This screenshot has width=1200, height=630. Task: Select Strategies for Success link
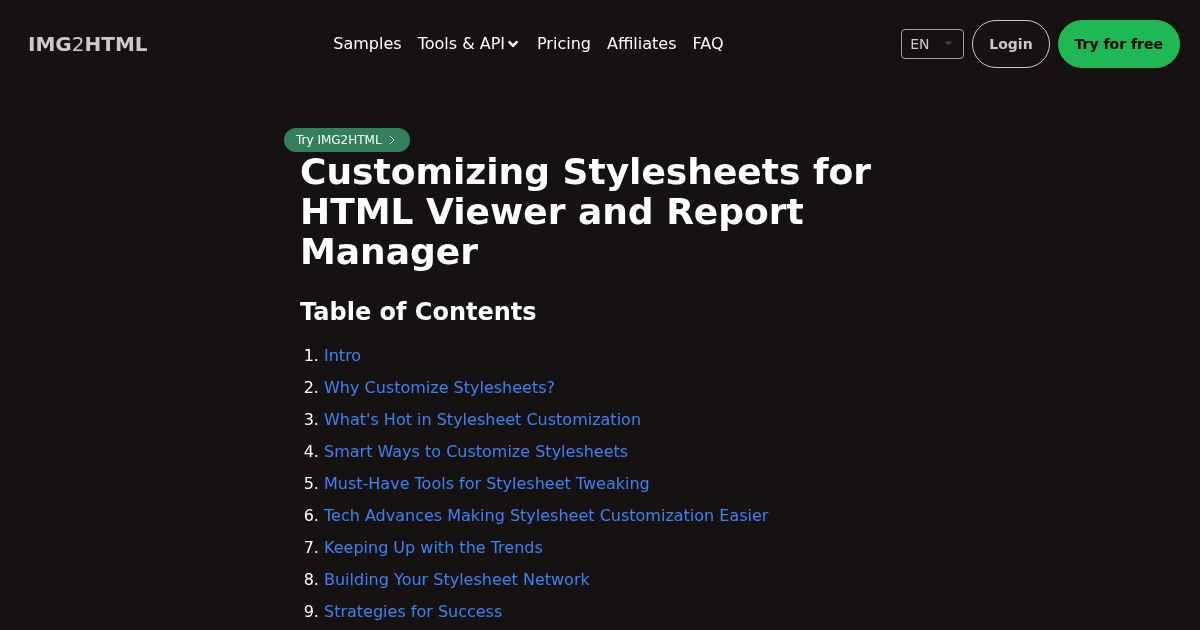[413, 611]
